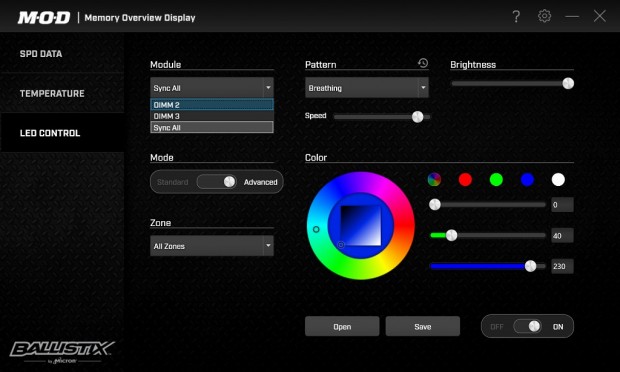Toggle Standard/Advanced mode switch

point(217,182)
